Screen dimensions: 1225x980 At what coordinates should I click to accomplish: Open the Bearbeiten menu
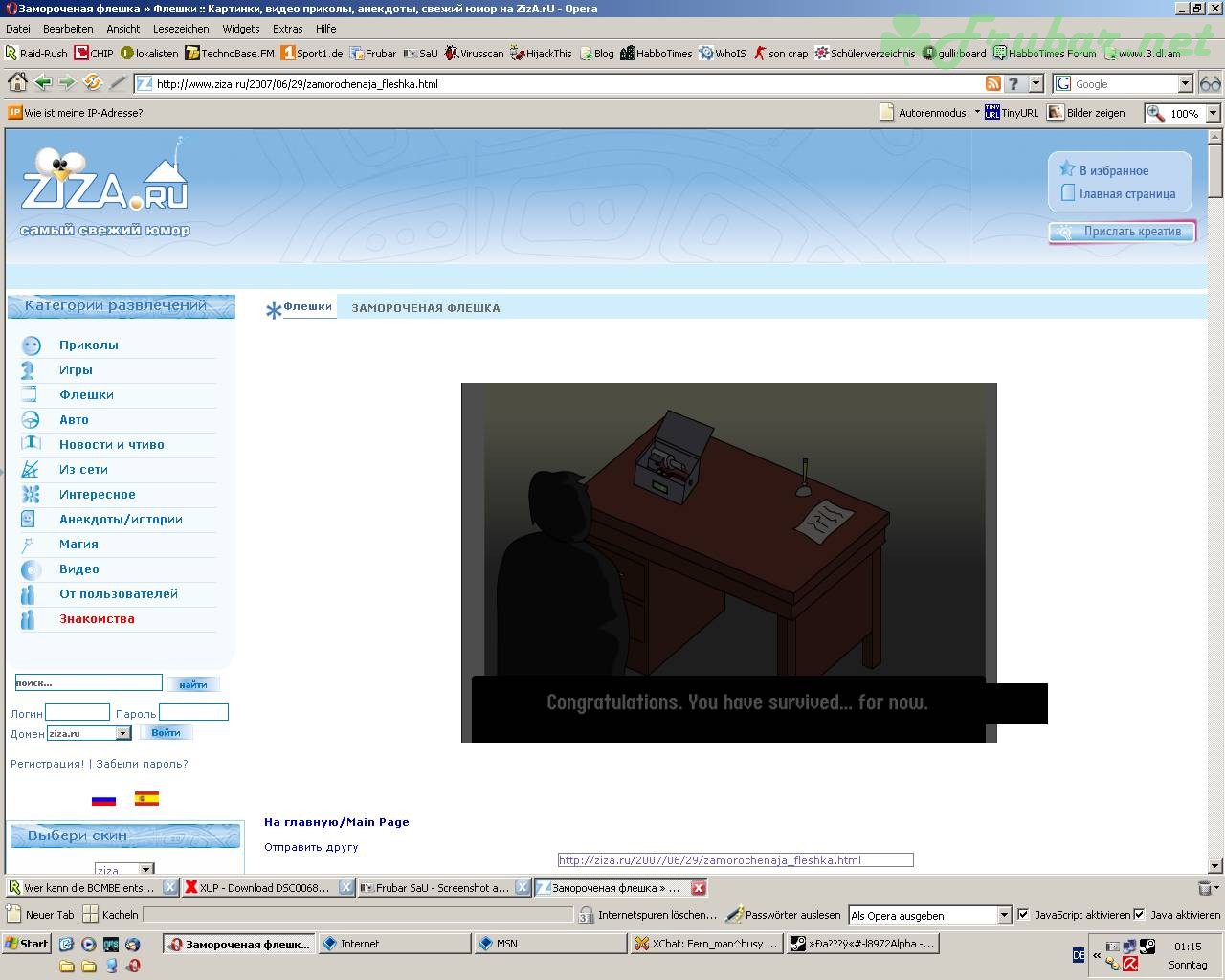pyautogui.click(x=67, y=29)
